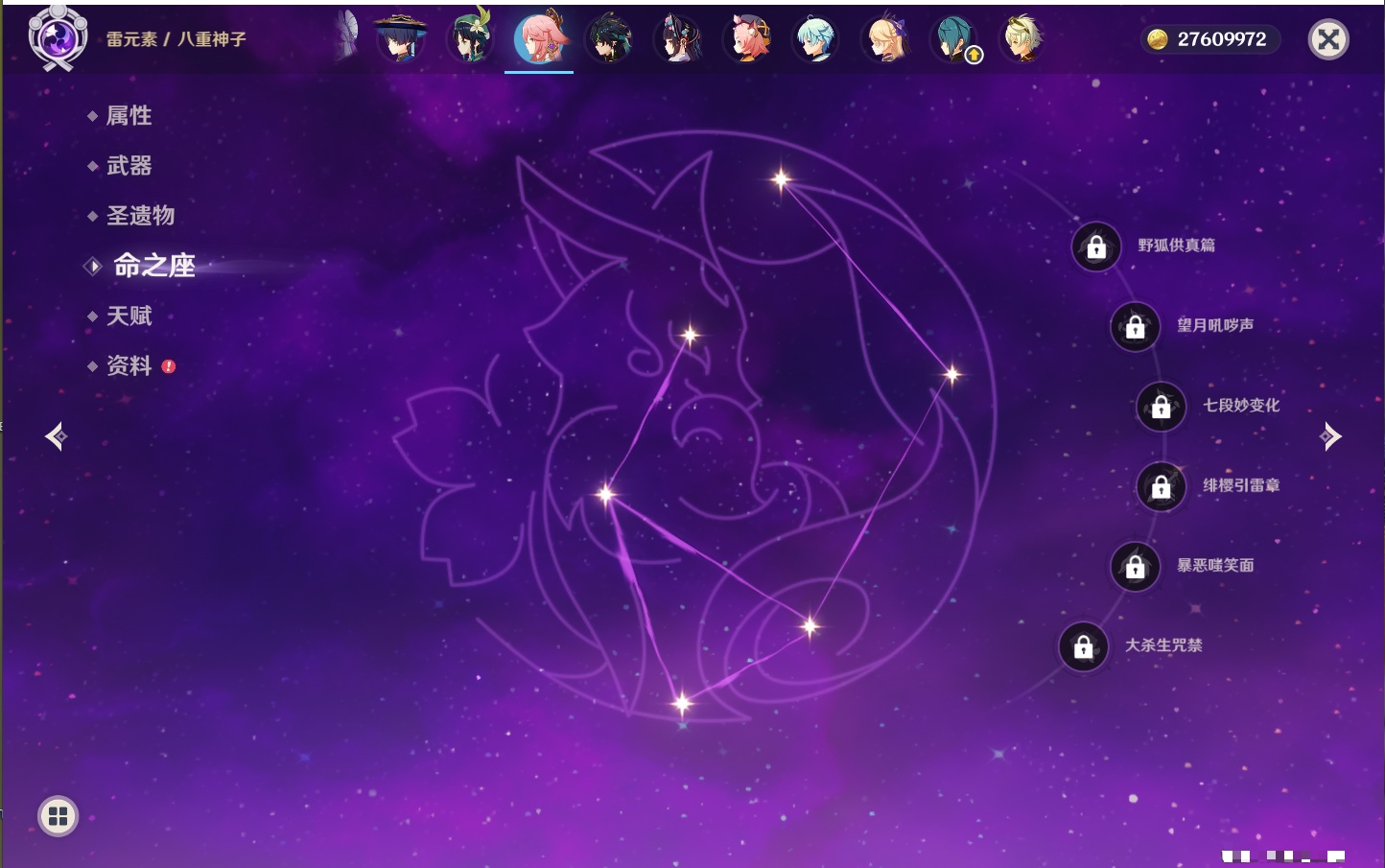Click the red exclamation badge beside 资料
This screenshot has height=868, width=1385.
(169, 366)
